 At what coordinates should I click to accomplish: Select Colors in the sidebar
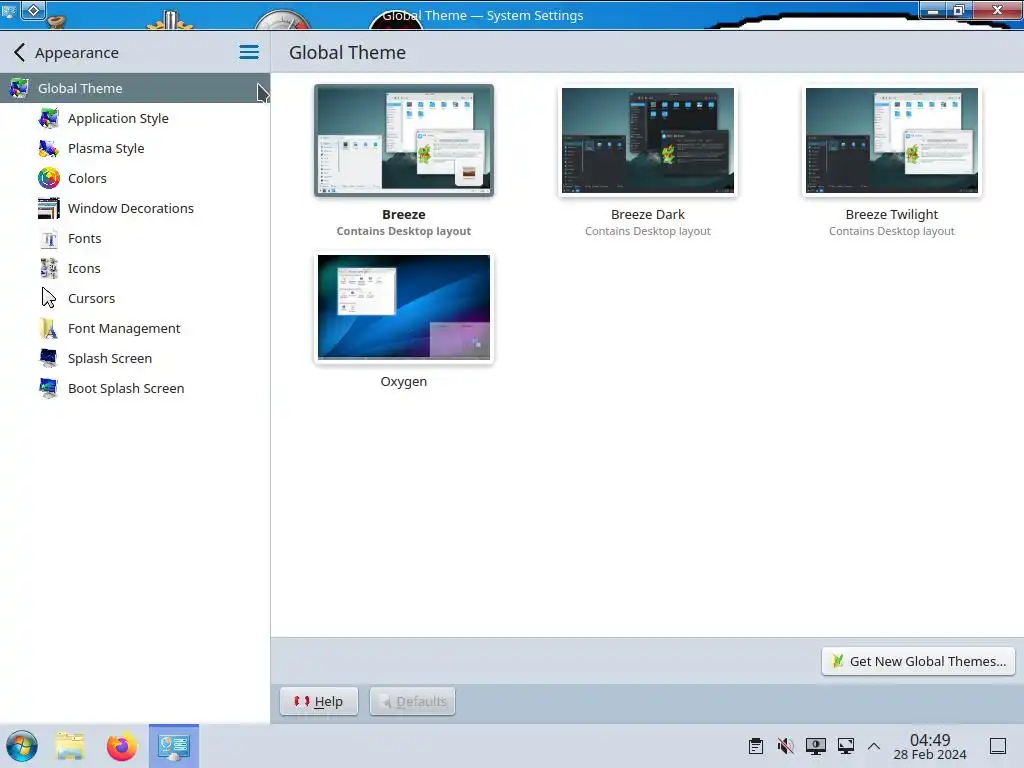point(135,178)
